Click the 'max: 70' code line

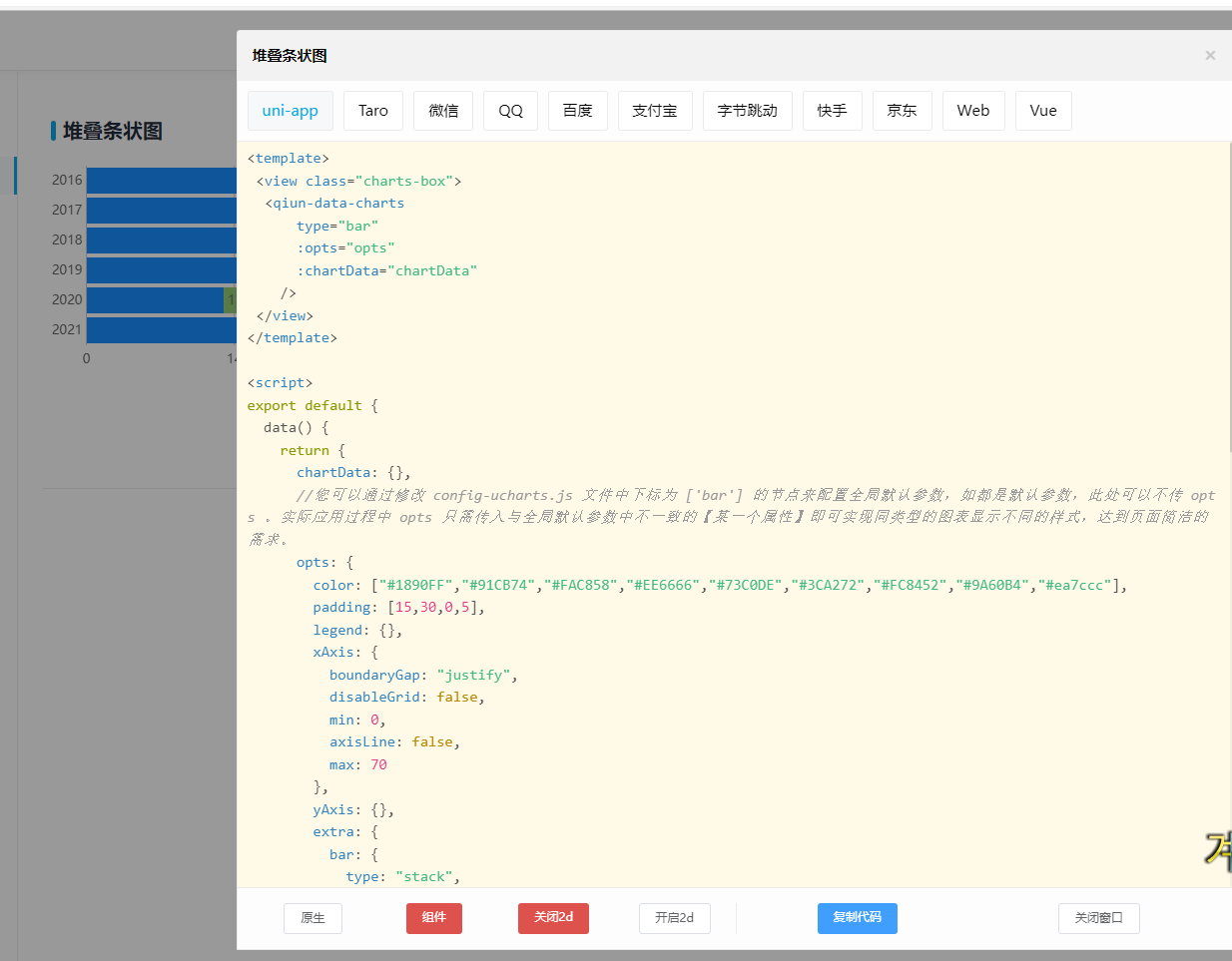coord(358,764)
